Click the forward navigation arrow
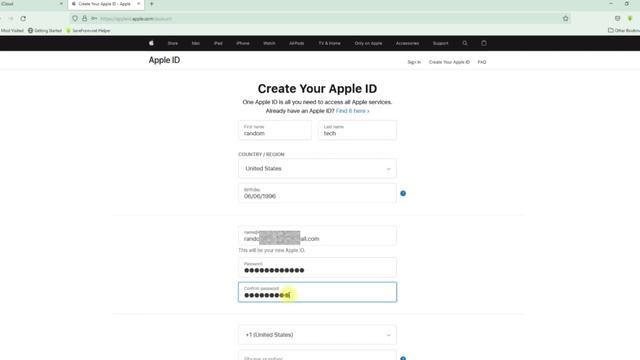 [x=11, y=18]
